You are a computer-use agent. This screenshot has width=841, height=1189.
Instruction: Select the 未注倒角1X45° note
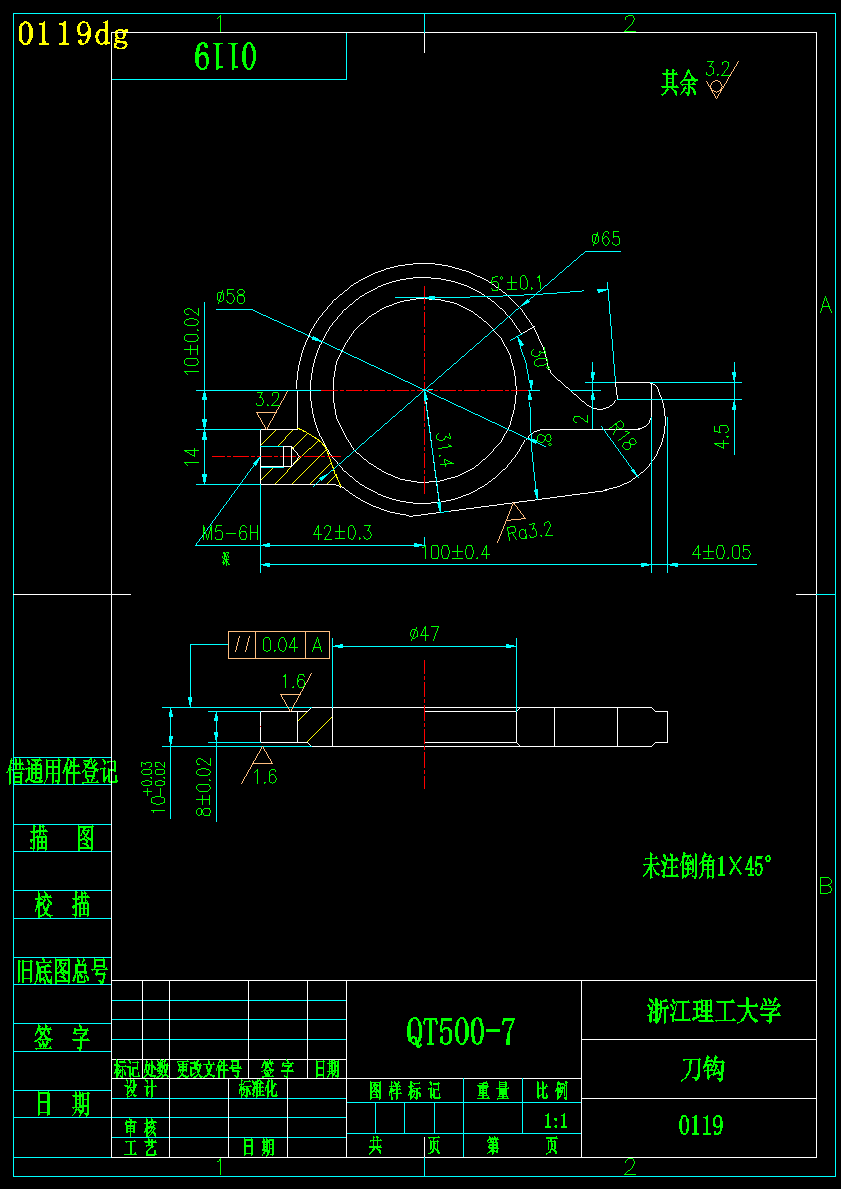[707, 866]
